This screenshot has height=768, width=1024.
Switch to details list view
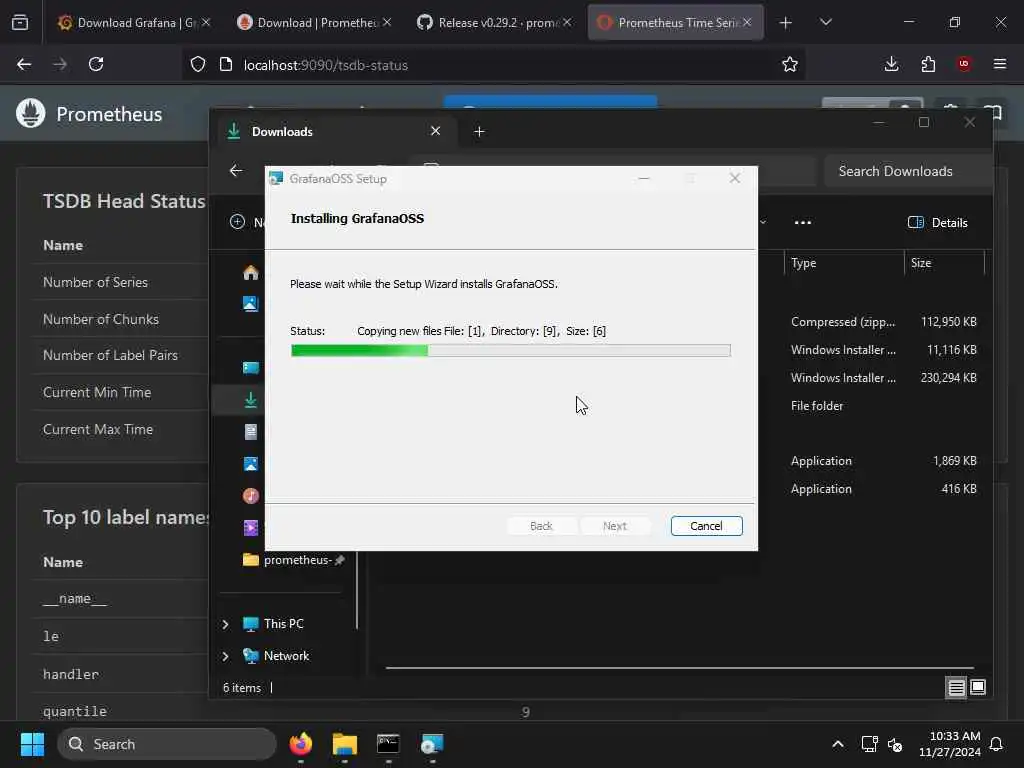tap(956, 687)
